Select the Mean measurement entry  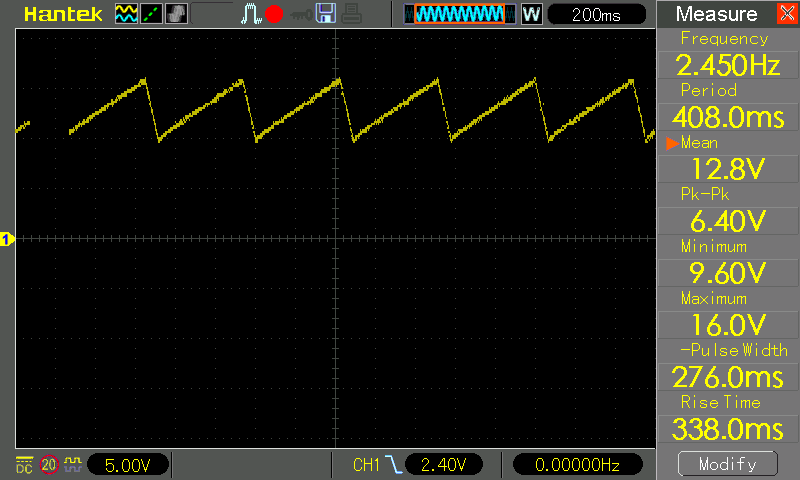click(x=727, y=156)
